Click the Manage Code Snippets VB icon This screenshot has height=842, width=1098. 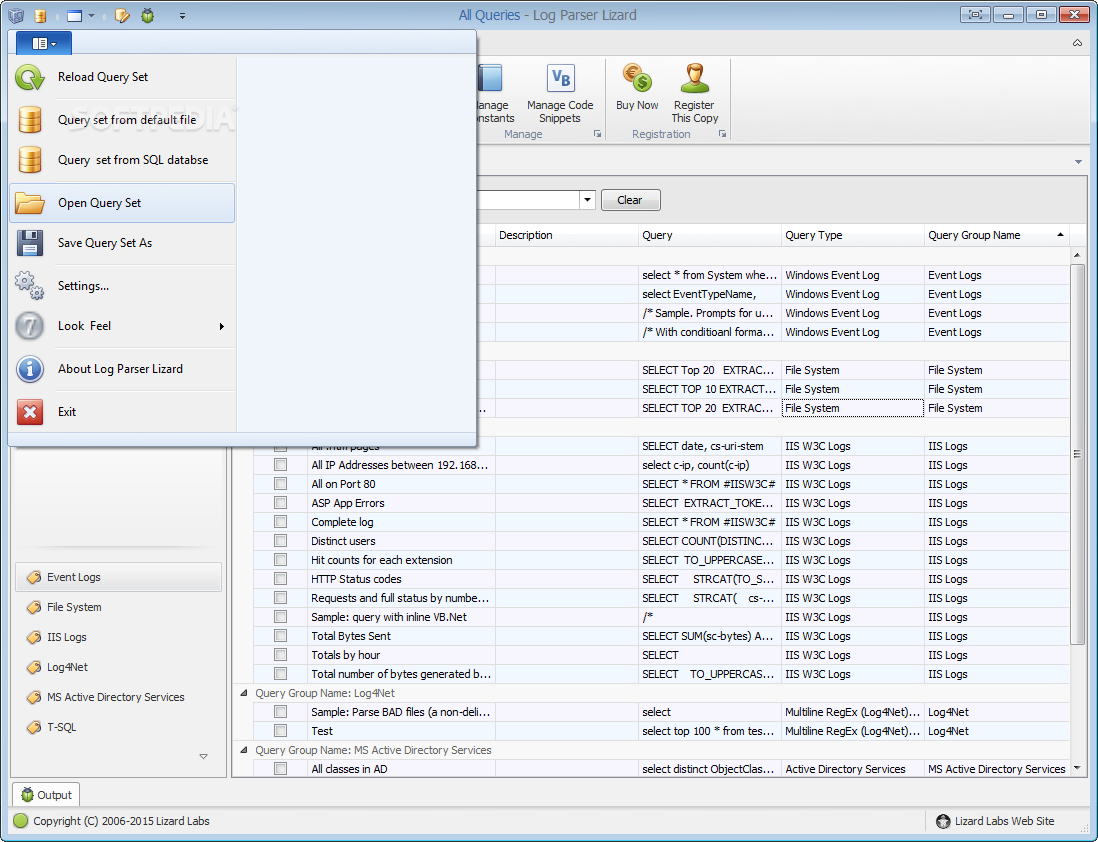click(x=560, y=78)
